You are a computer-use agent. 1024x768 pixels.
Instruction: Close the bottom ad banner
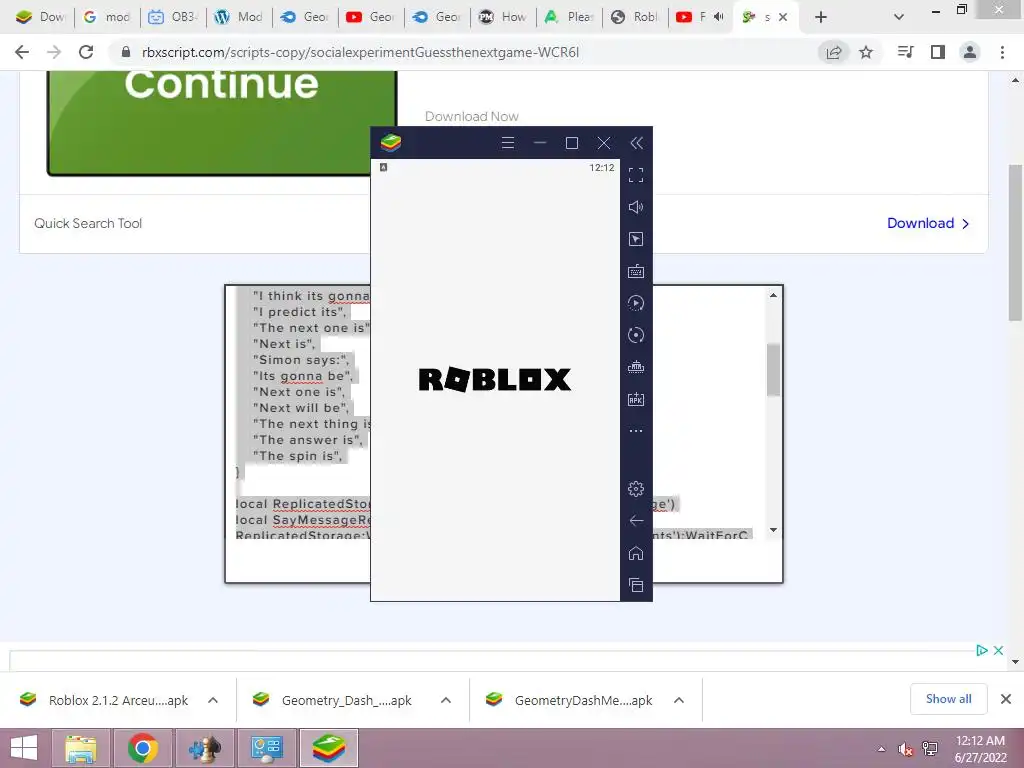[x=999, y=650]
